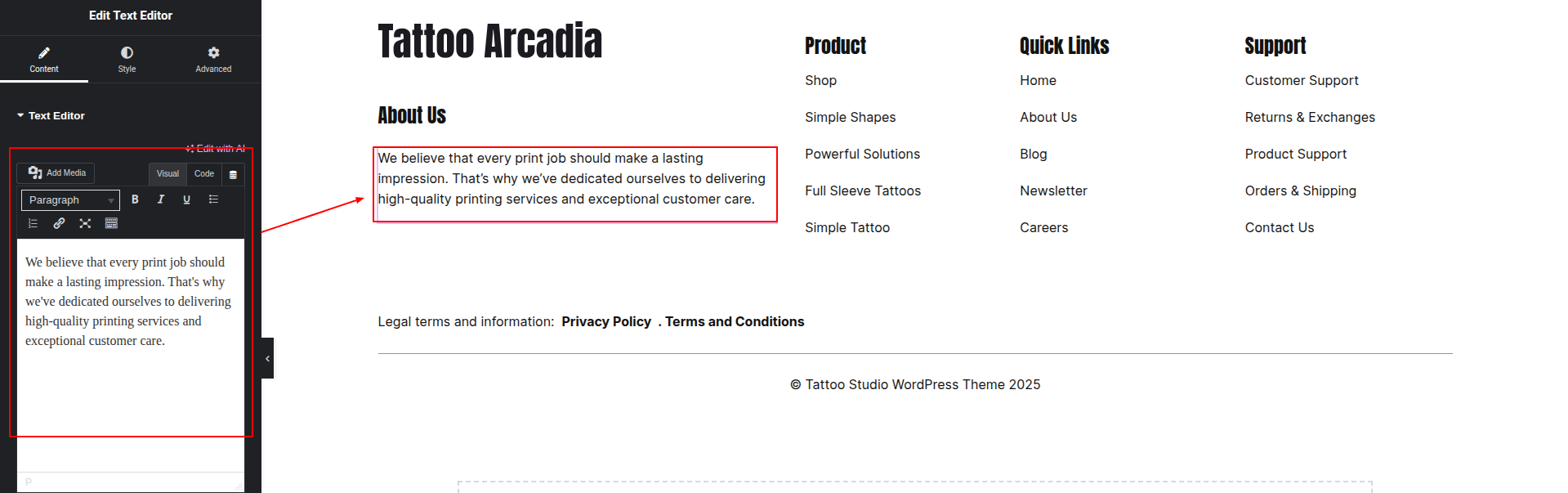Insert a numbered list
Screen dimensions: 1568x493
pyautogui.click(x=34, y=223)
